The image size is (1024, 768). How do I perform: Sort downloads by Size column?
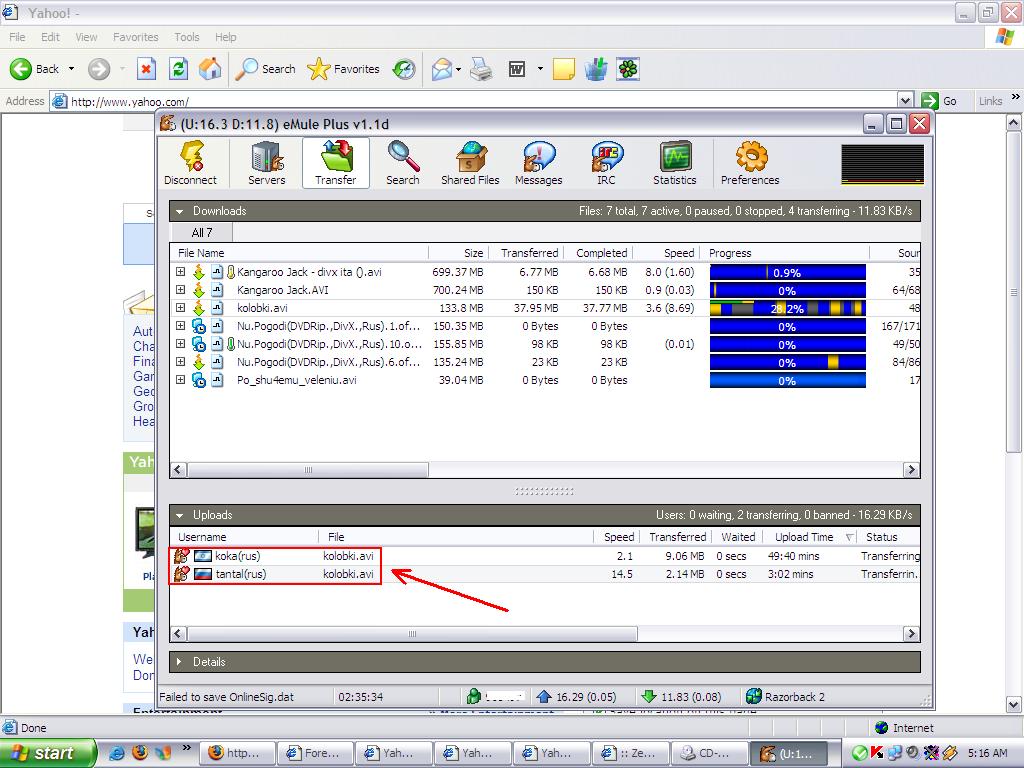pyautogui.click(x=458, y=253)
